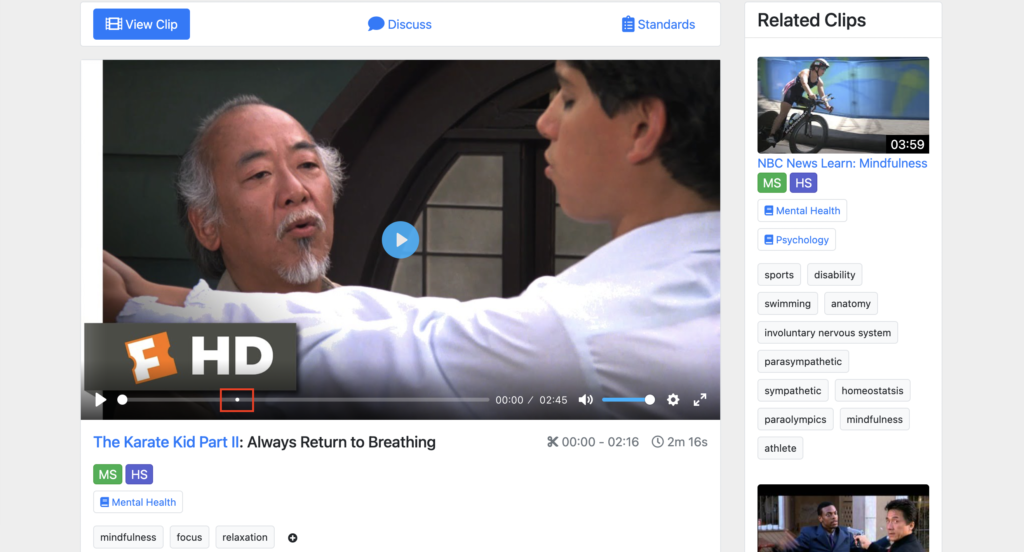Click the MS badge under clip title
The height and width of the screenshot is (552, 1024).
108,474
